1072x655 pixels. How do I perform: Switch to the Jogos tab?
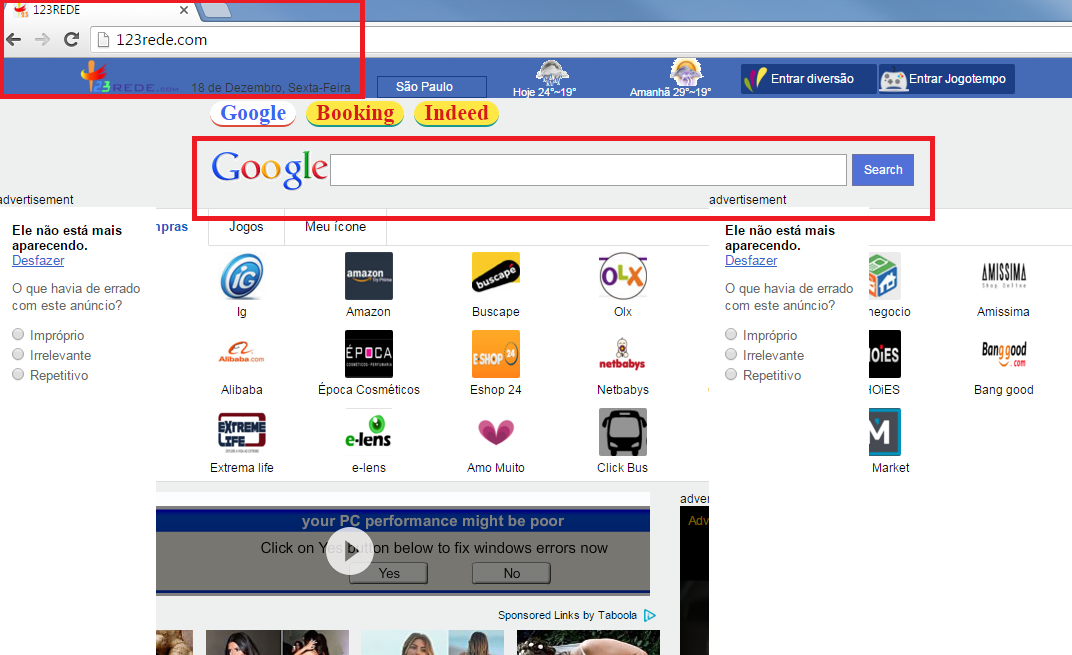coord(246,227)
